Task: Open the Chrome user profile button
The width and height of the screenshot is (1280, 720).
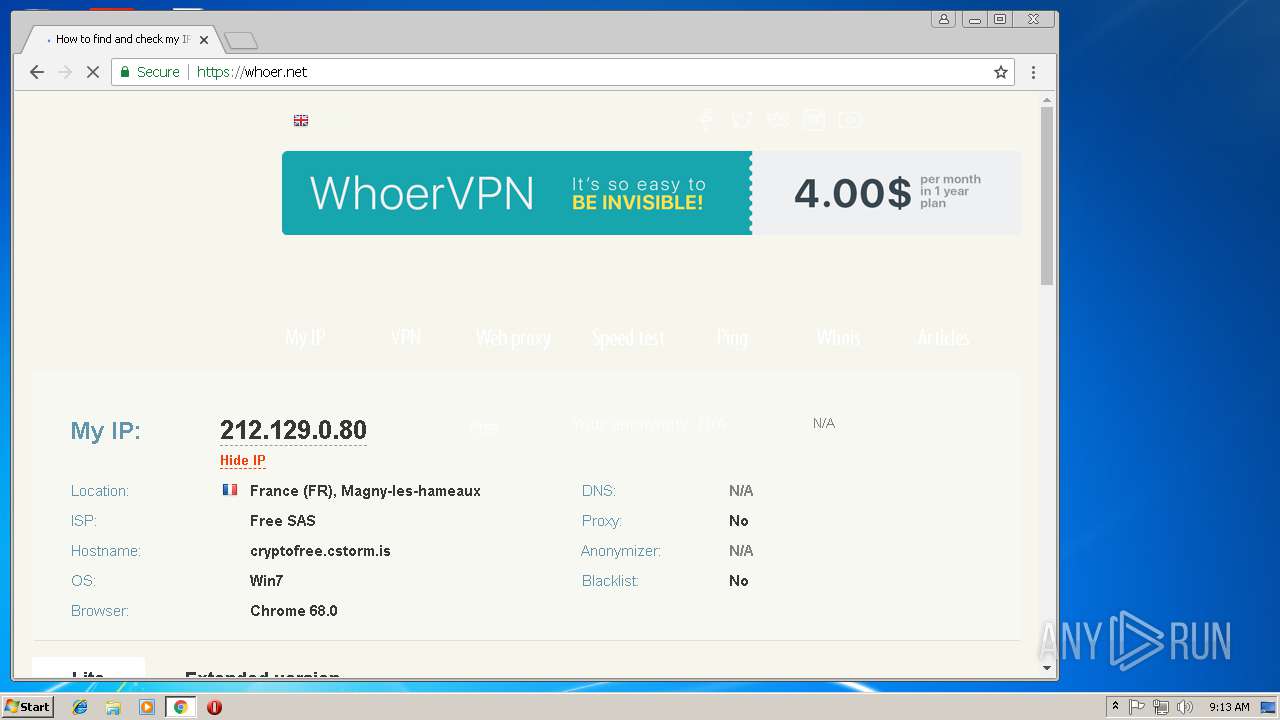Action: pos(944,19)
